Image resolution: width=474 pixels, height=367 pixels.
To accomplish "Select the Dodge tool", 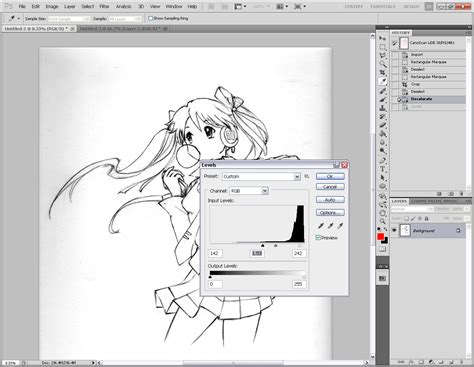I will 383,151.
